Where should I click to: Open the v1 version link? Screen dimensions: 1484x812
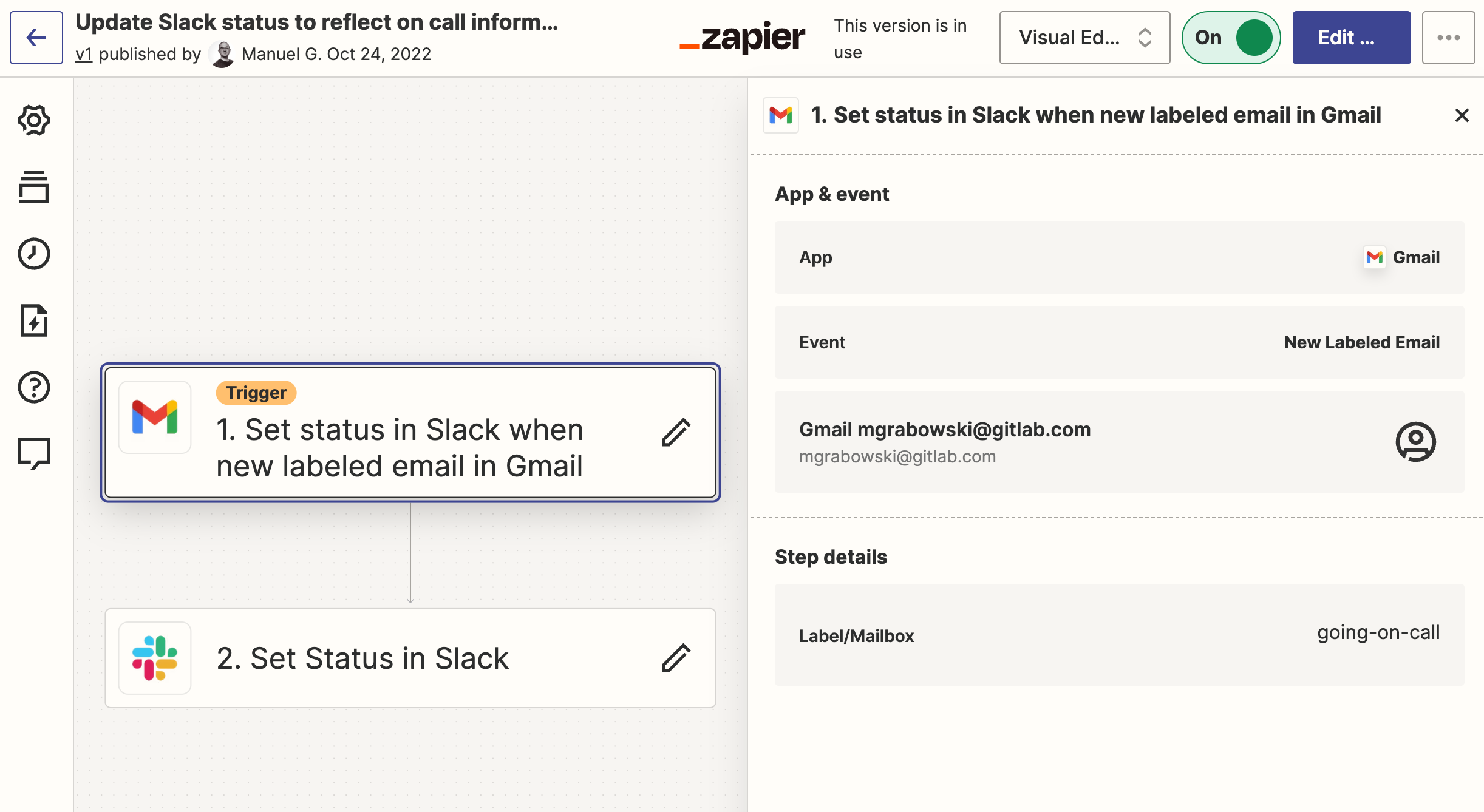point(84,54)
